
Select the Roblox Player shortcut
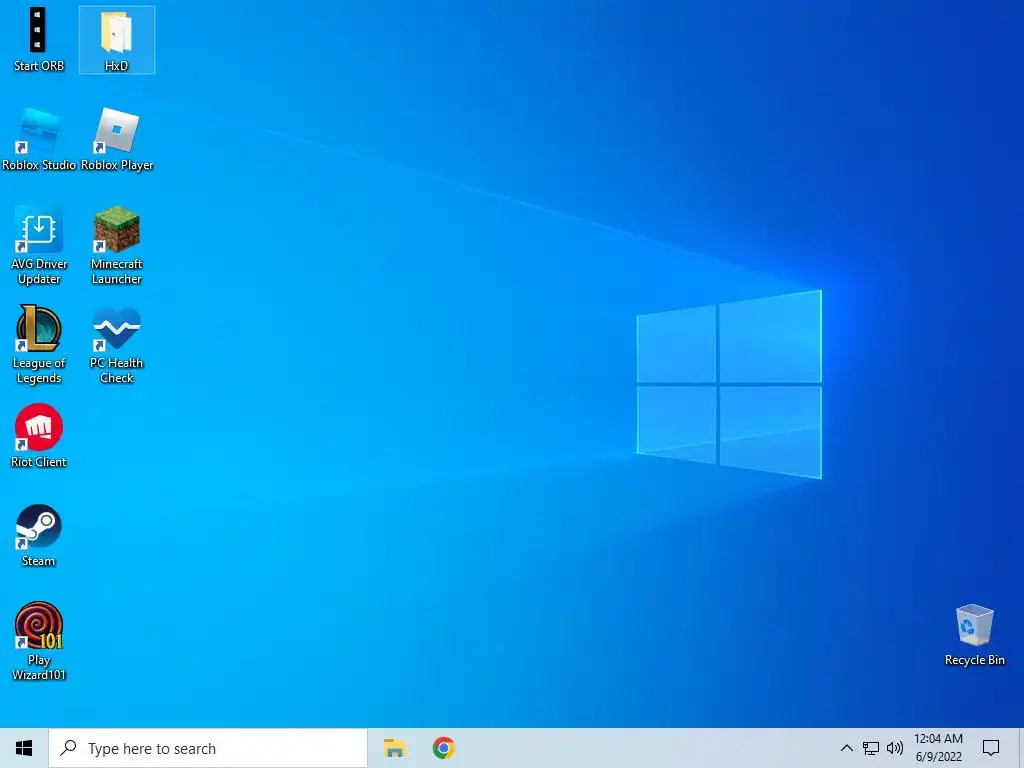117,140
